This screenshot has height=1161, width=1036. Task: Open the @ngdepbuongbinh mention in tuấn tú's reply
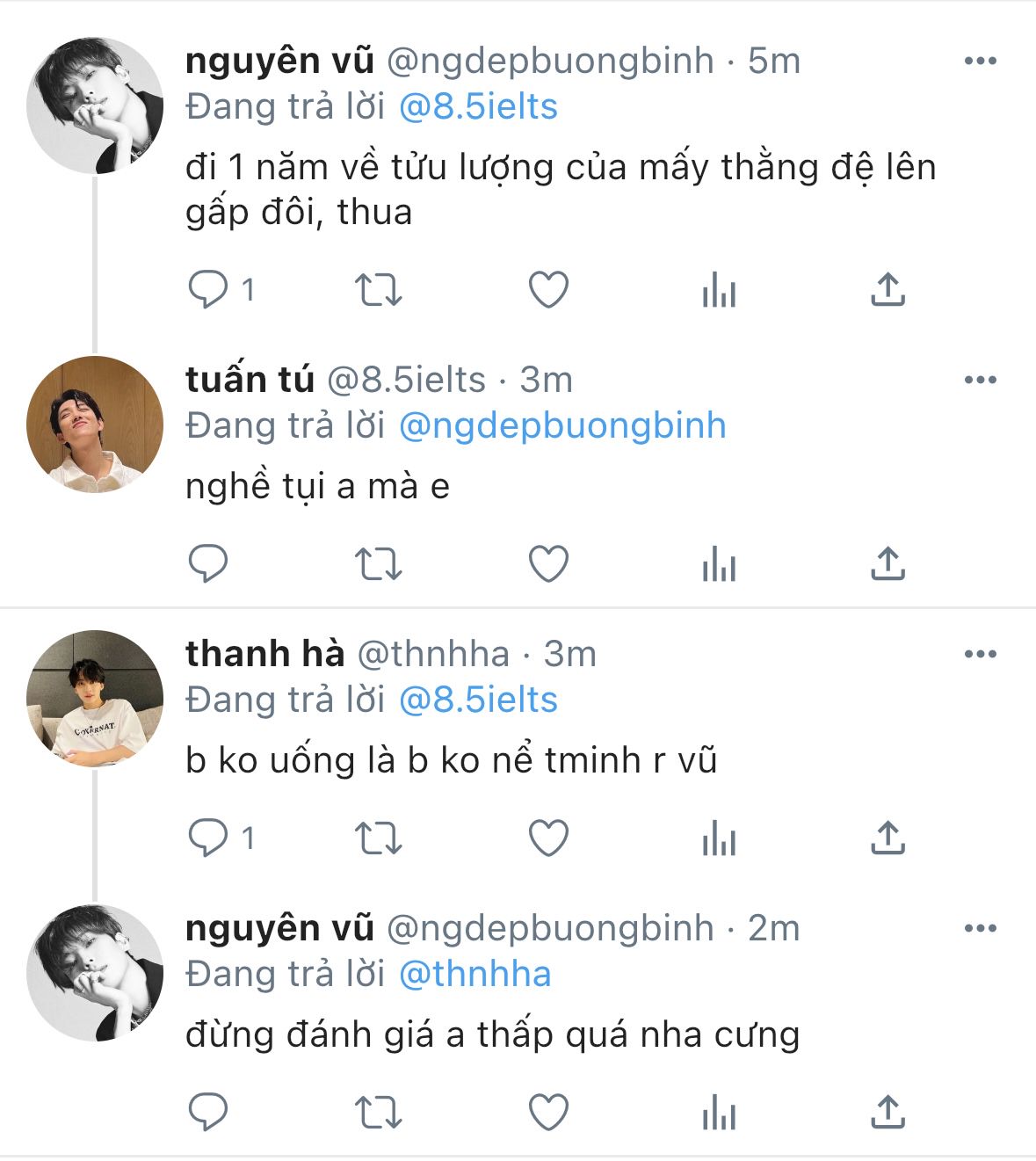tap(562, 425)
